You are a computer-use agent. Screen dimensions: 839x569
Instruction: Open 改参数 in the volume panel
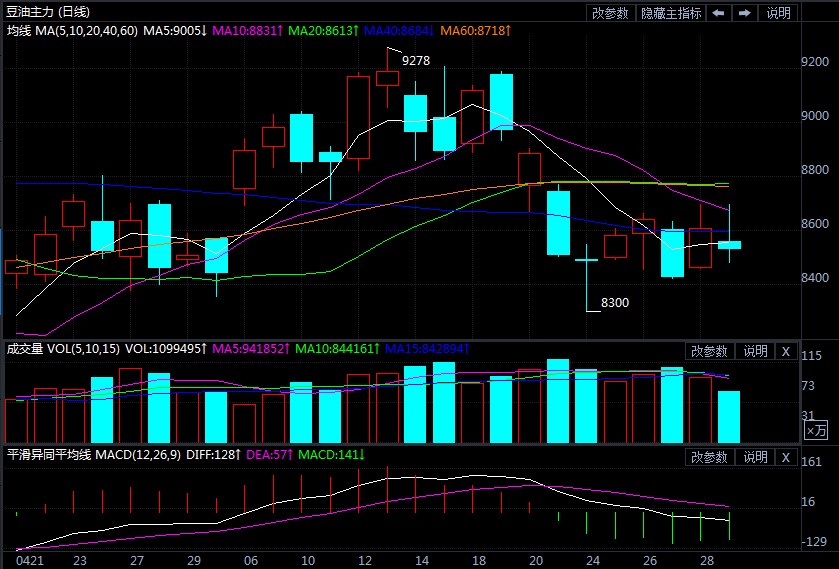(x=709, y=351)
